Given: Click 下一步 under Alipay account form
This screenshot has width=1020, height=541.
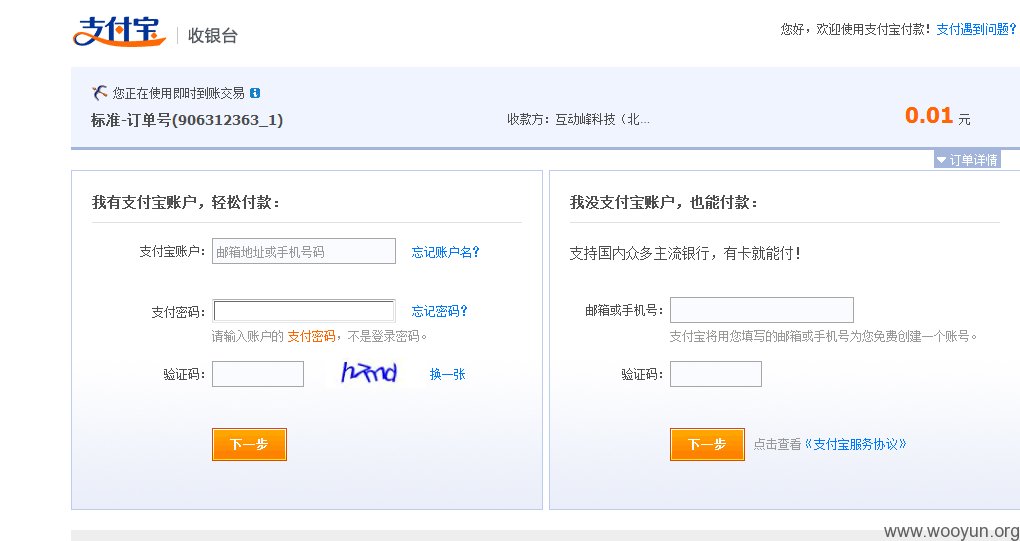Looking at the screenshot, I should pos(249,444).
